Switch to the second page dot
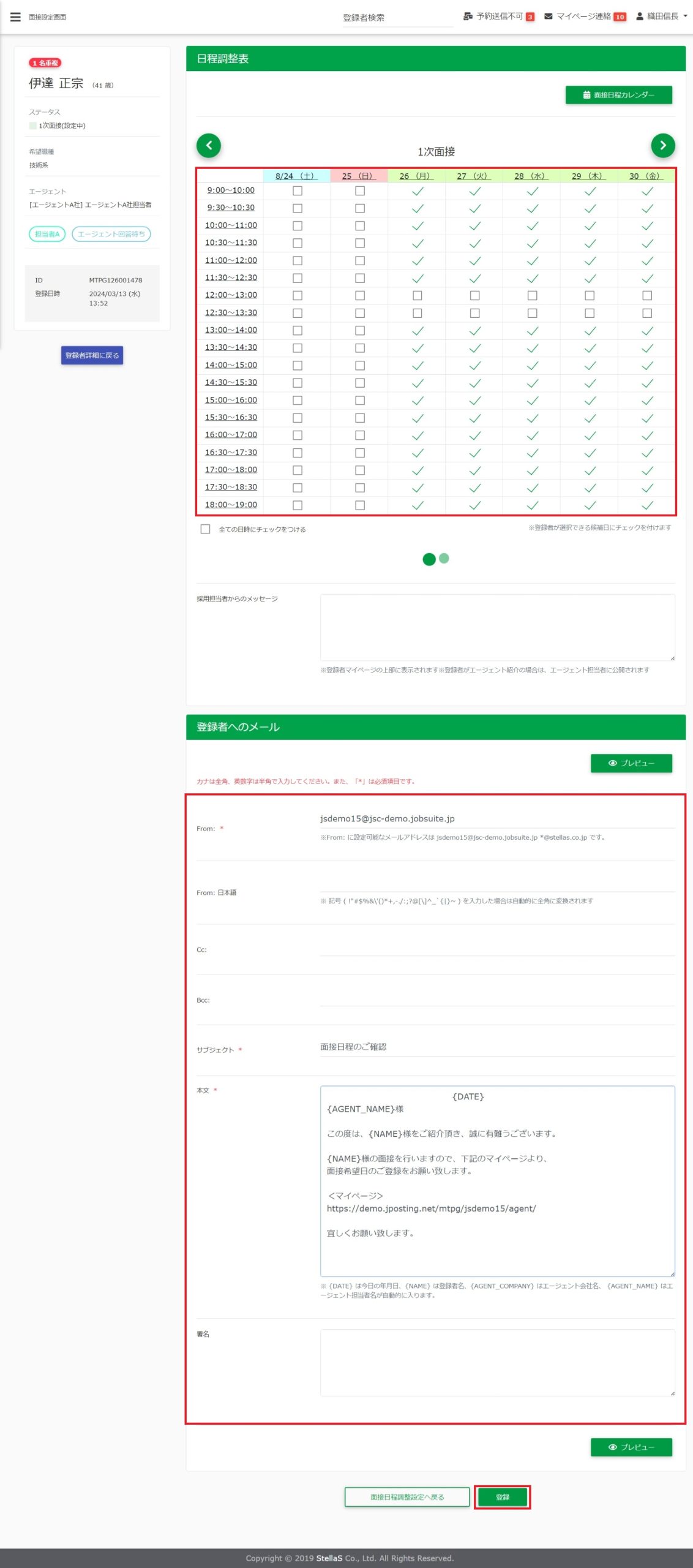Screen dimensions: 693x1568 pos(444,558)
